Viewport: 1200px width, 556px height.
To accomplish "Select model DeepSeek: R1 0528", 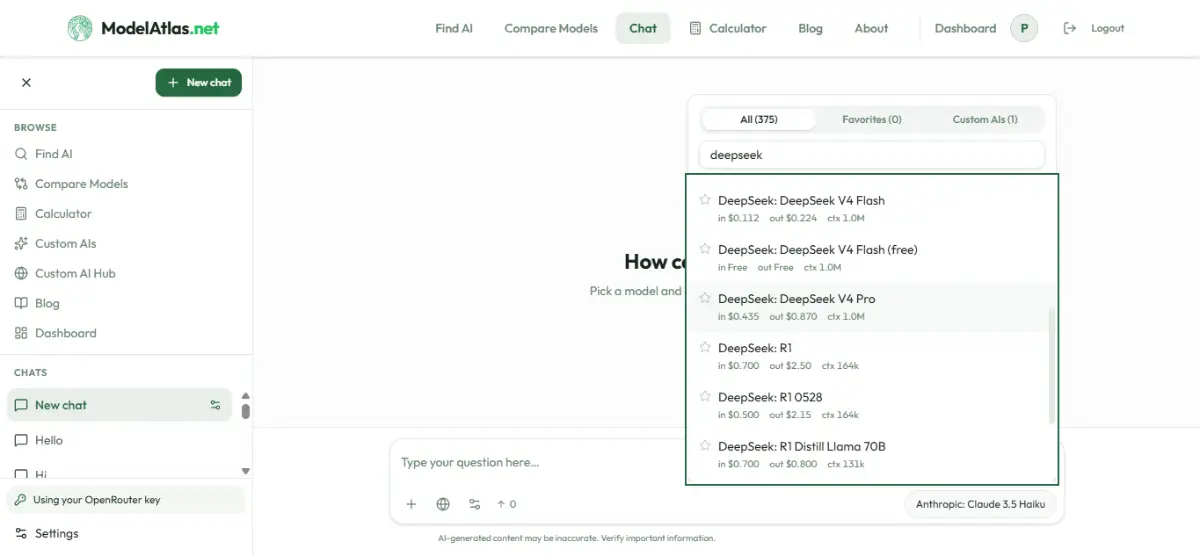I will tap(868, 405).
